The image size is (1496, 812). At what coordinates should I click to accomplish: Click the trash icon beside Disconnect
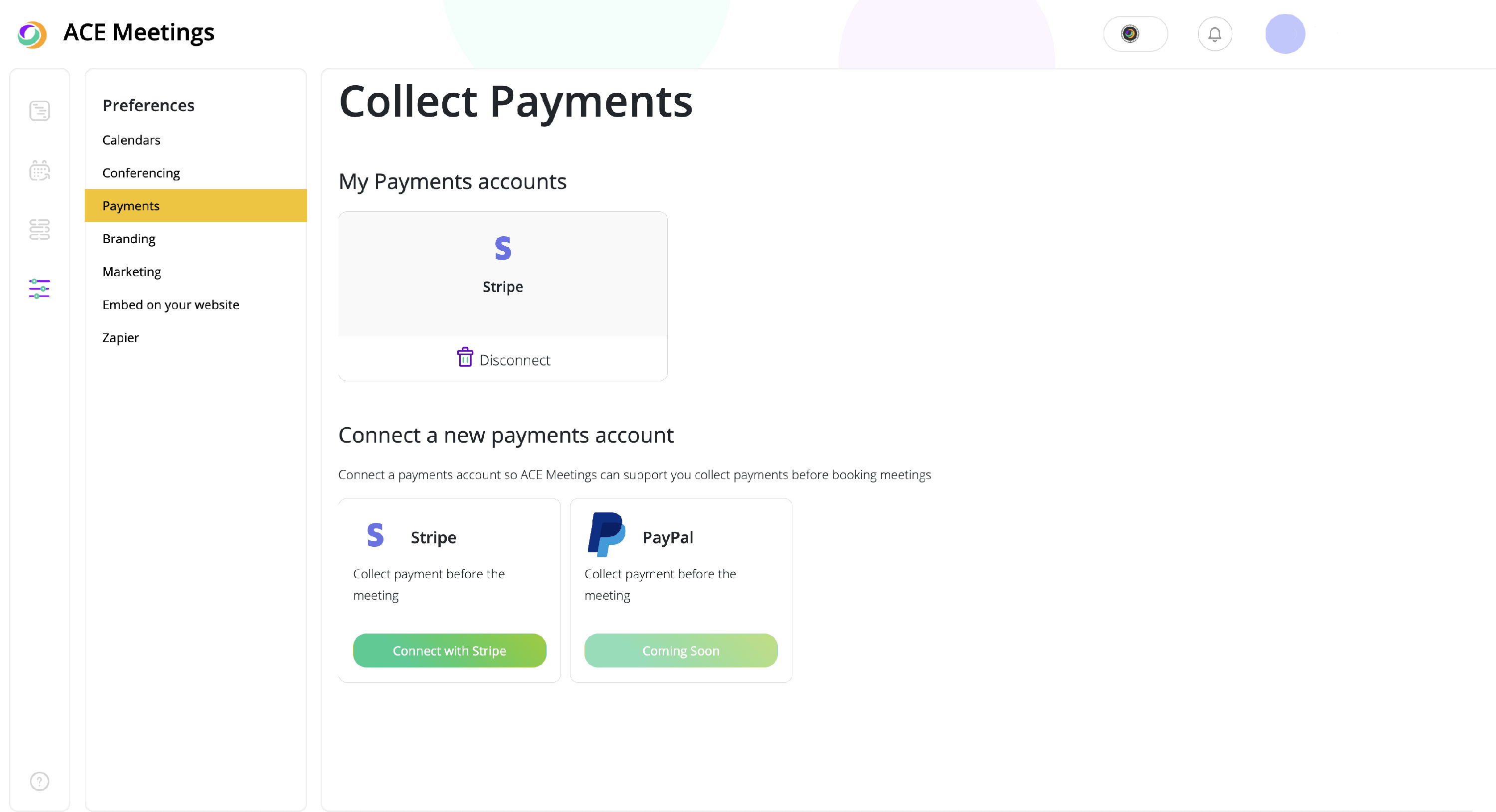point(465,357)
